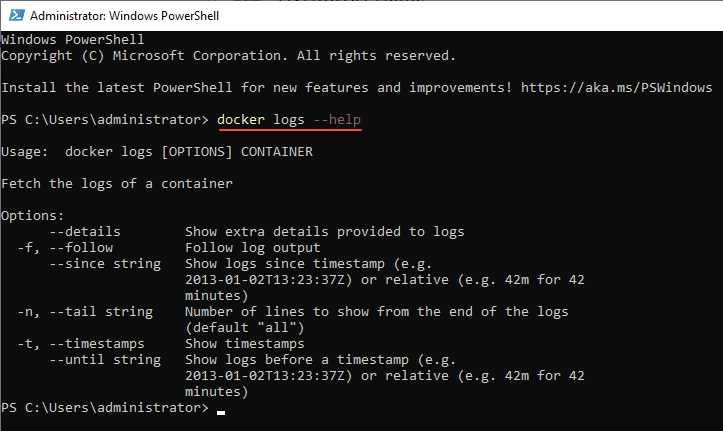
Task: Click the --help parameter text
Action: (x=337, y=120)
